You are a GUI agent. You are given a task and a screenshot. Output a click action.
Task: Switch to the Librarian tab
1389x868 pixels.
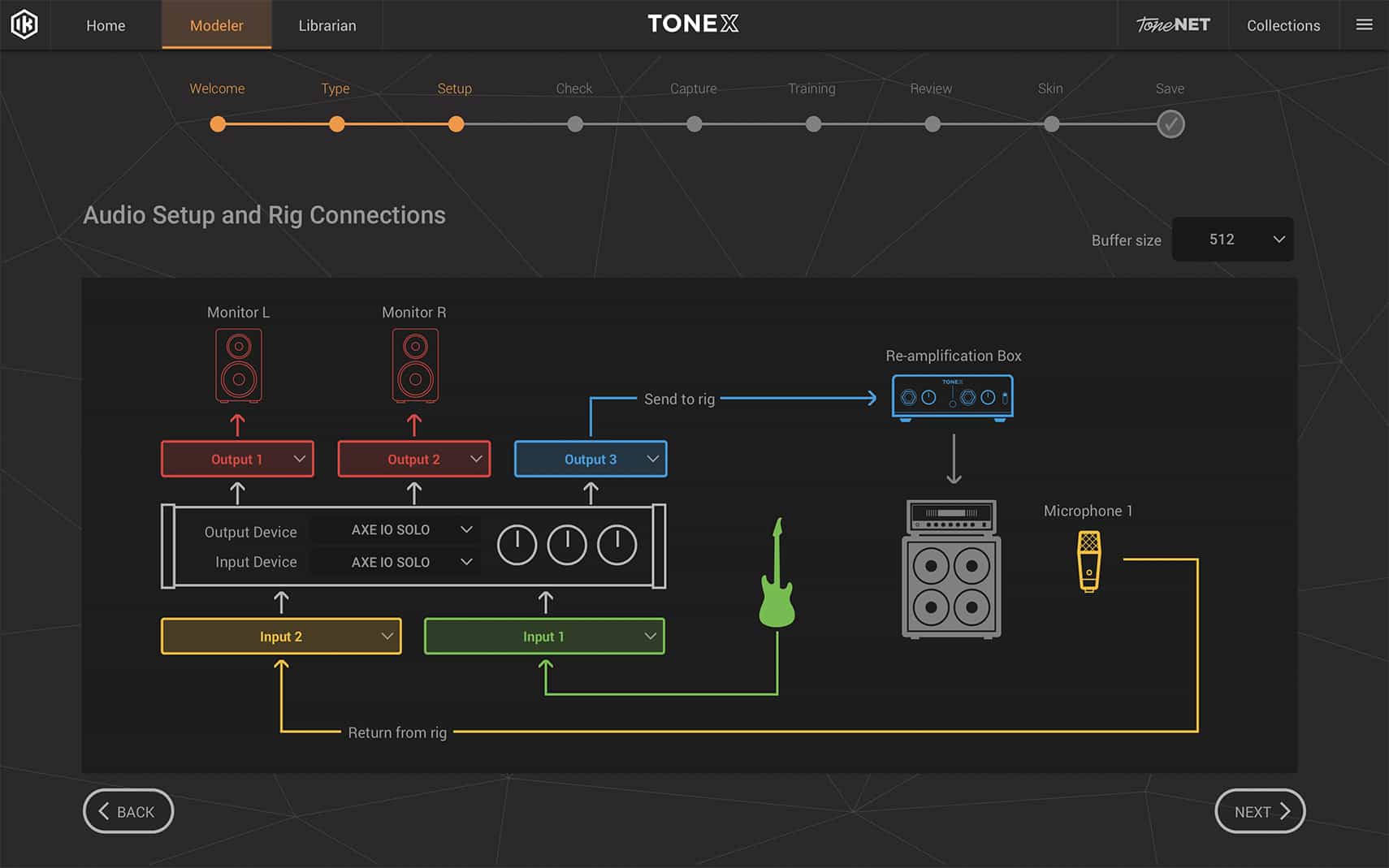tap(327, 25)
